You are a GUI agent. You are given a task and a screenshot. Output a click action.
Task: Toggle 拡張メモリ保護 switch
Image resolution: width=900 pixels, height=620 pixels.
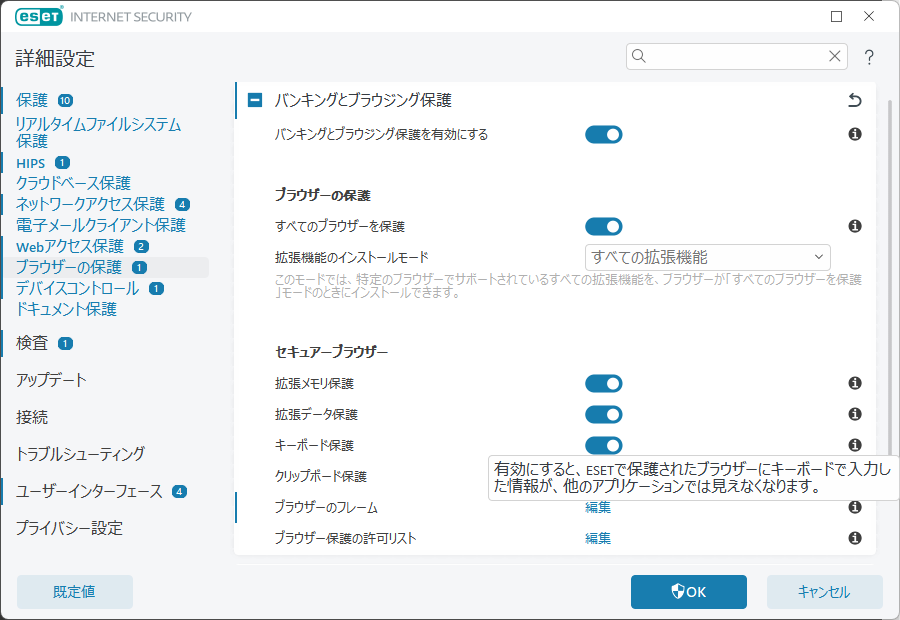pyautogui.click(x=604, y=383)
